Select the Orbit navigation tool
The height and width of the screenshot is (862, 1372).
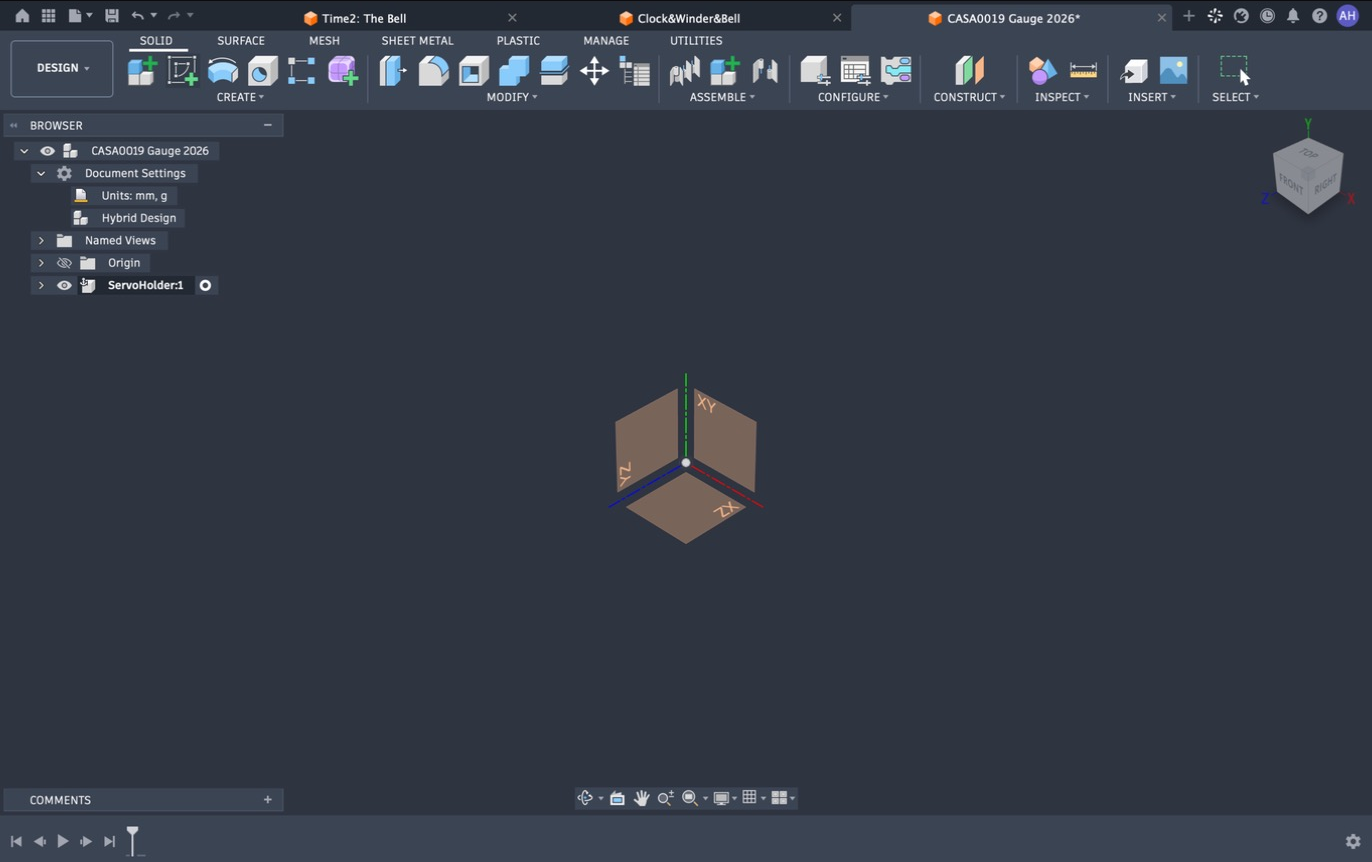click(586, 798)
